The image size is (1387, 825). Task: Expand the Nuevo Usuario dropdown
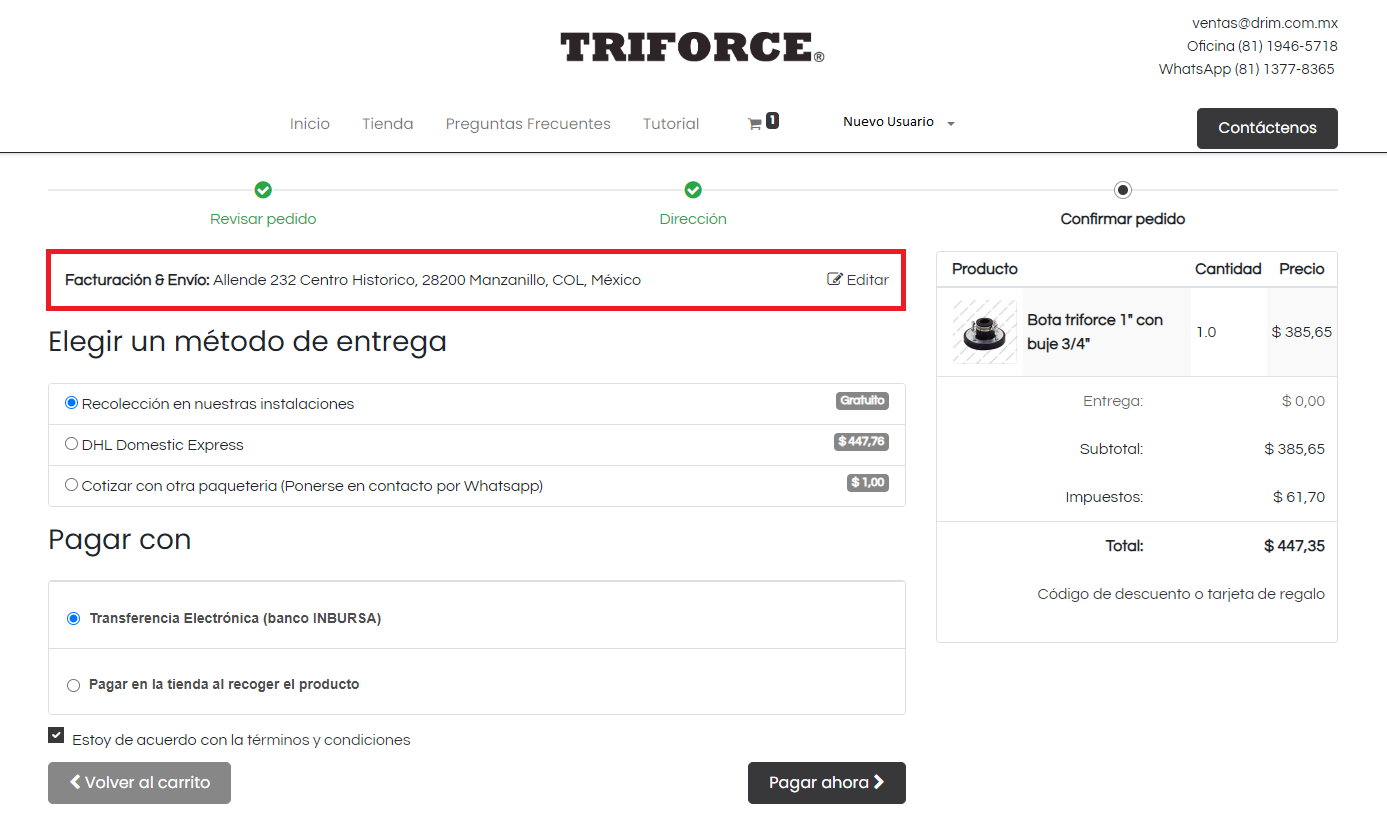[x=899, y=122]
